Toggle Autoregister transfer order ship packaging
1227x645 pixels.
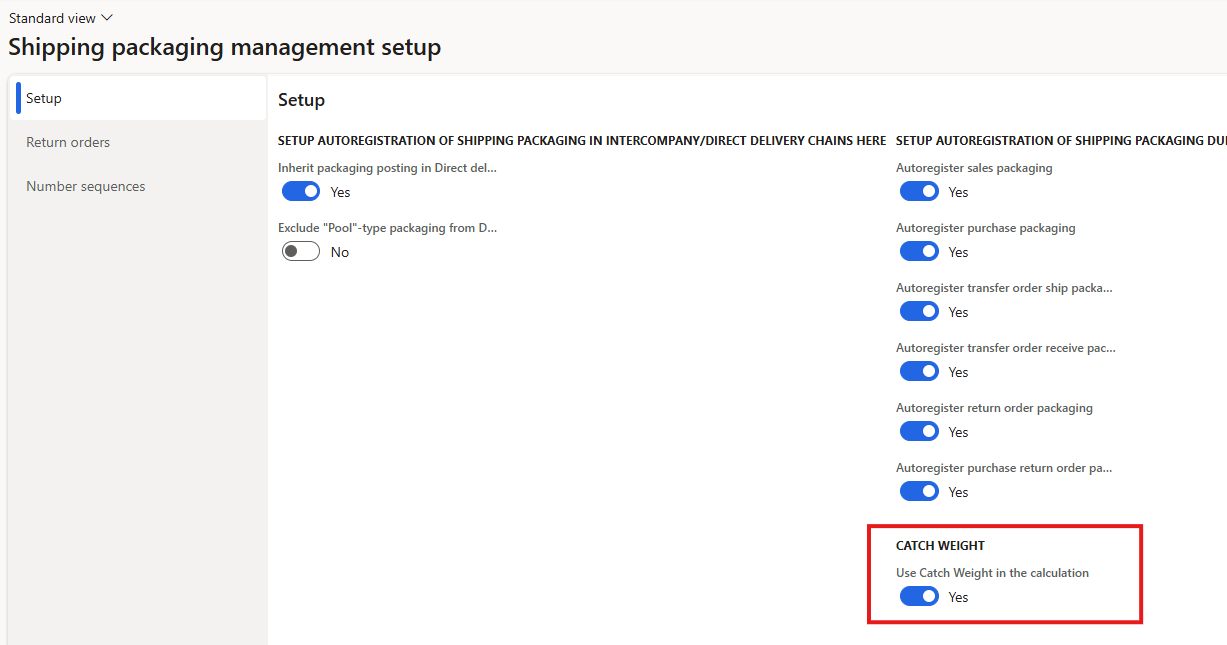(919, 312)
